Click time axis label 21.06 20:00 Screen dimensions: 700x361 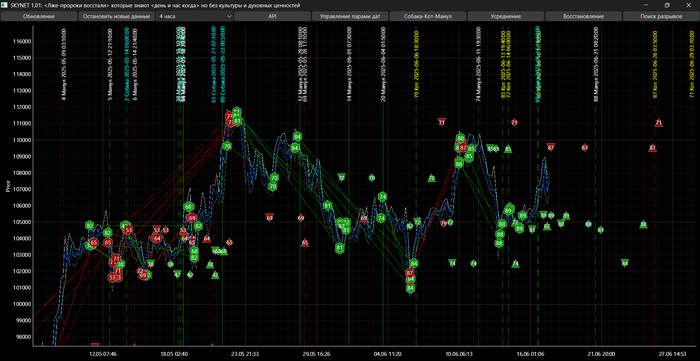[x=600, y=354]
